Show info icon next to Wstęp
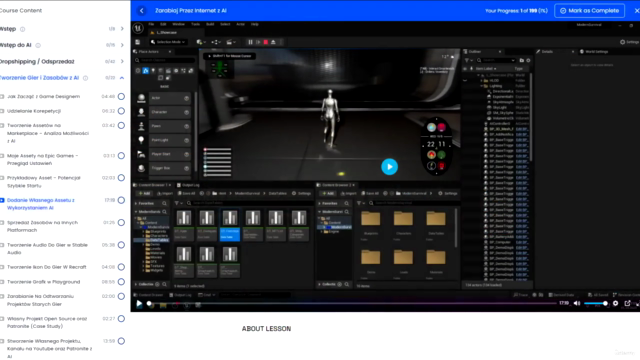Viewport: 640px width, 360px height. [22, 29]
